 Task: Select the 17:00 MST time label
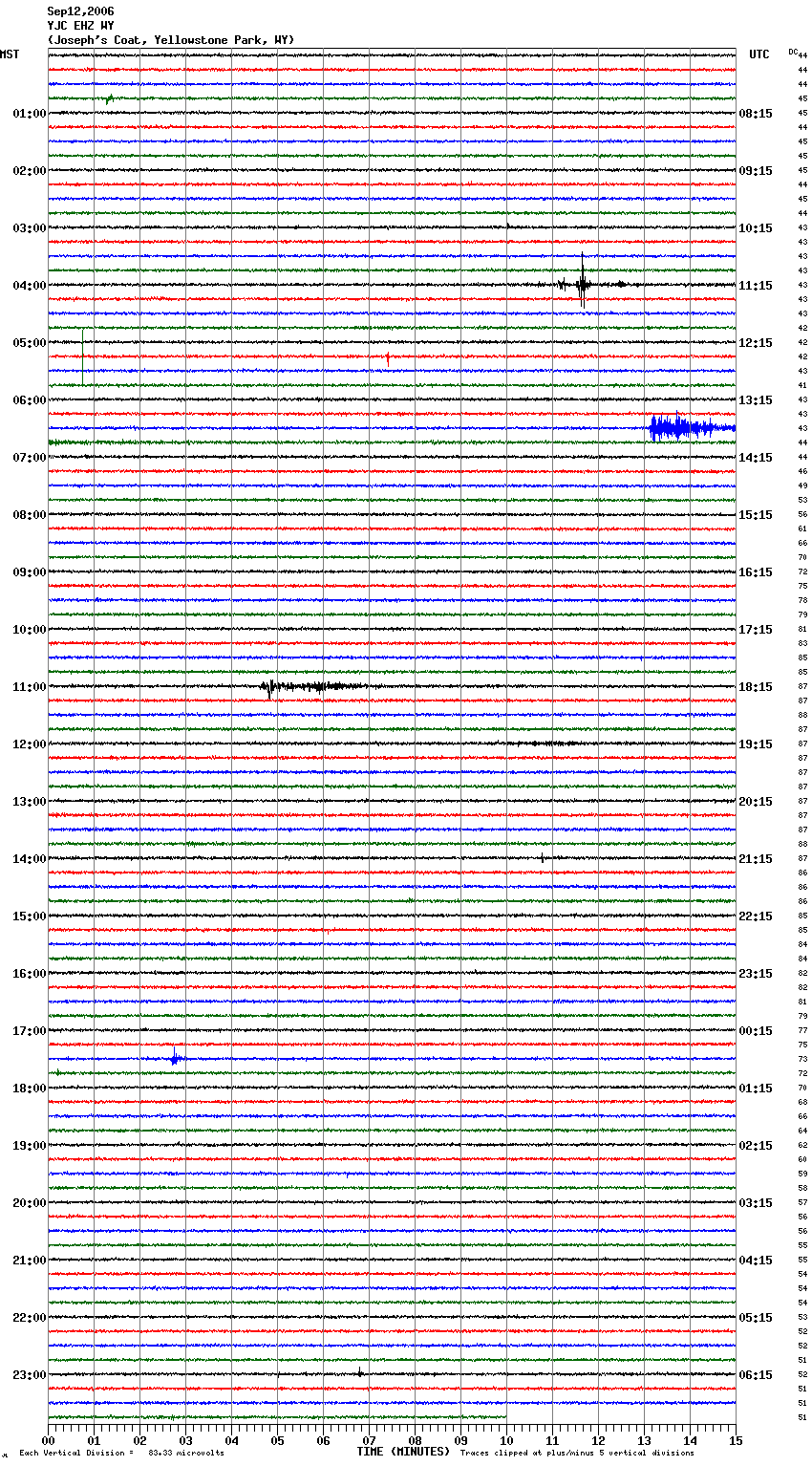click(x=29, y=1031)
